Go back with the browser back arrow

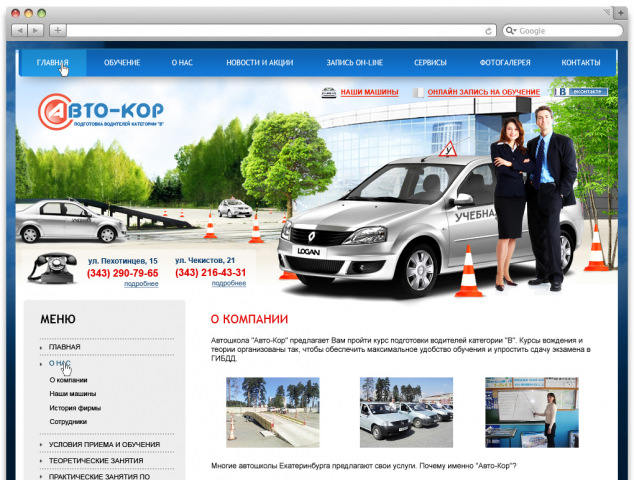click(x=19, y=30)
